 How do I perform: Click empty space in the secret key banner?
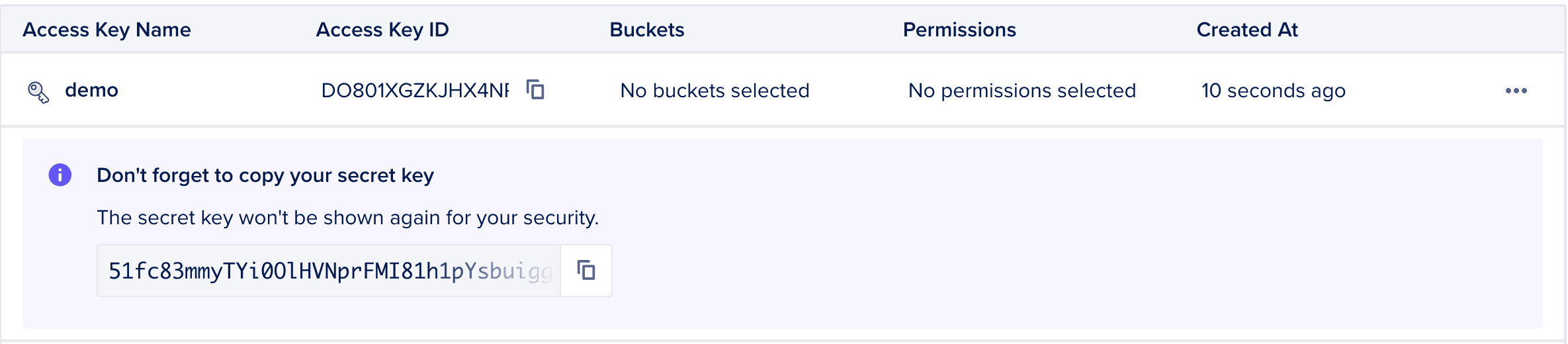1059,251
